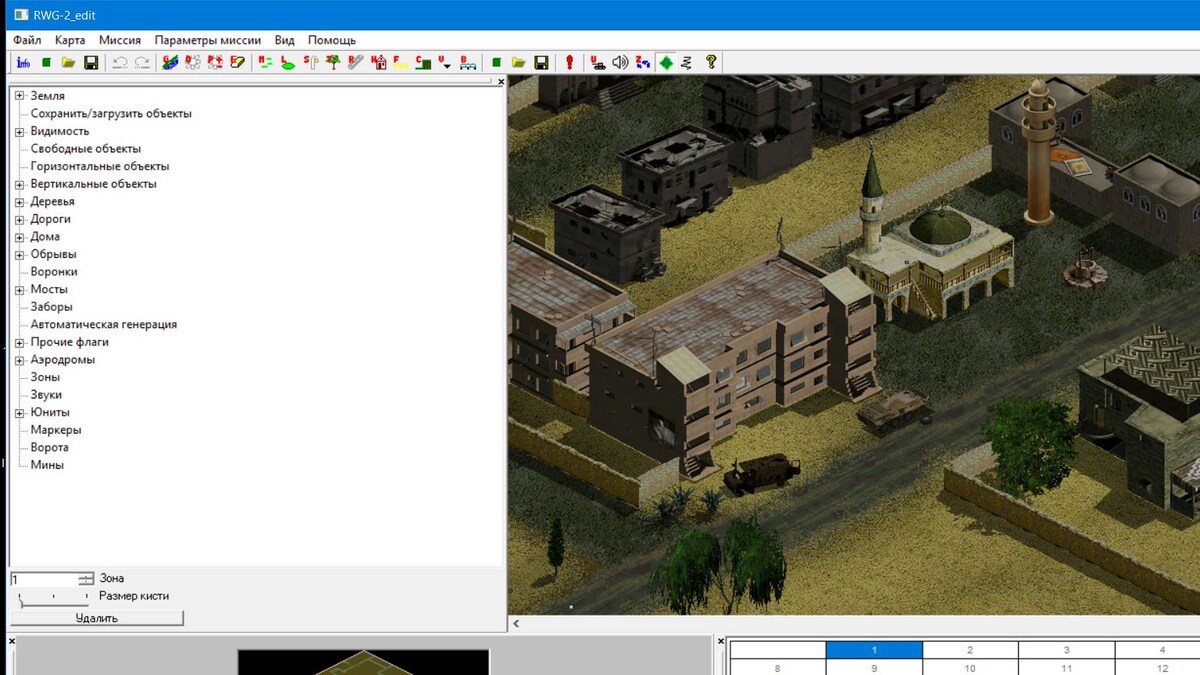Viewport: 1200px width, 675px height.
Task: Click the Удалить button
Action: [97, 618]
